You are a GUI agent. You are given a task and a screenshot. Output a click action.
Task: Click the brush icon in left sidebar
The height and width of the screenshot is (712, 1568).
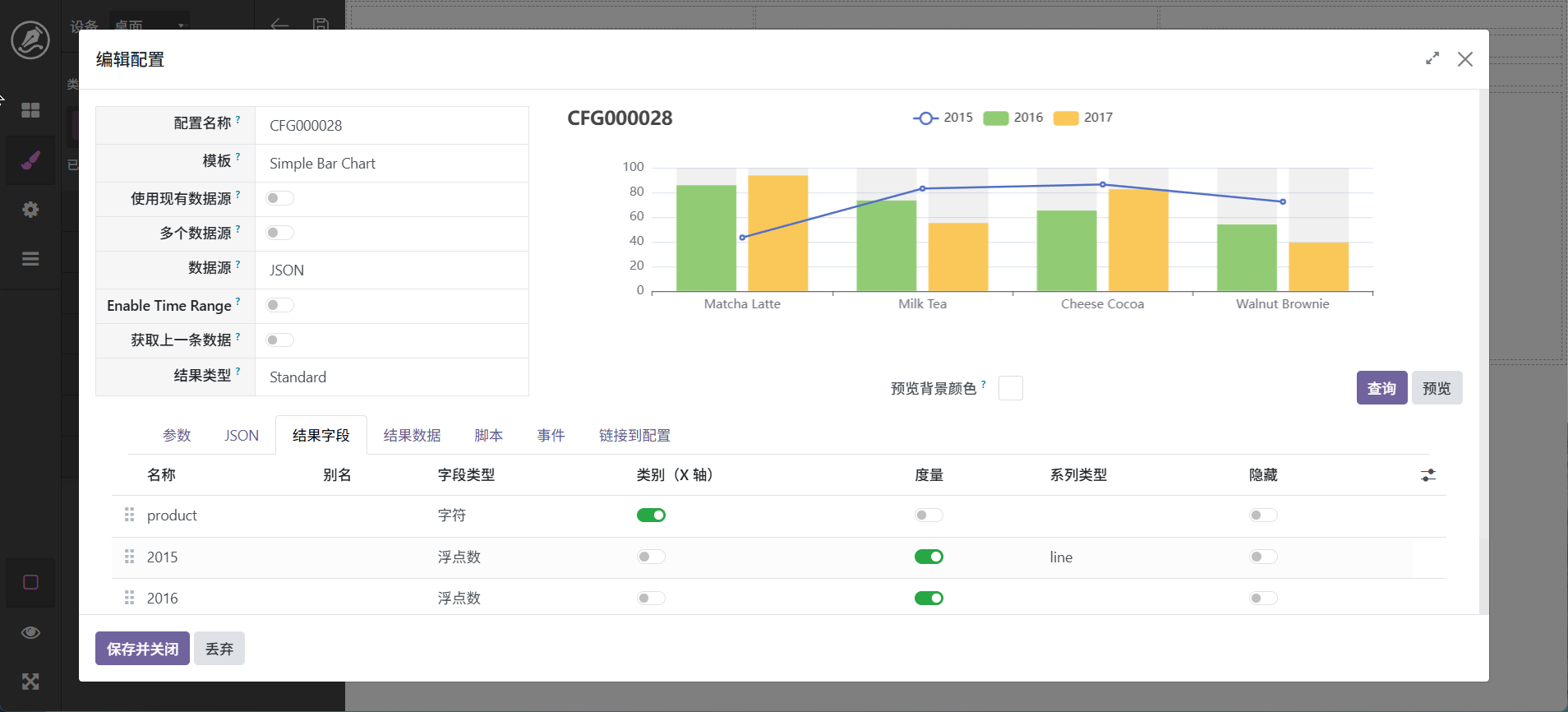[30, 160]
